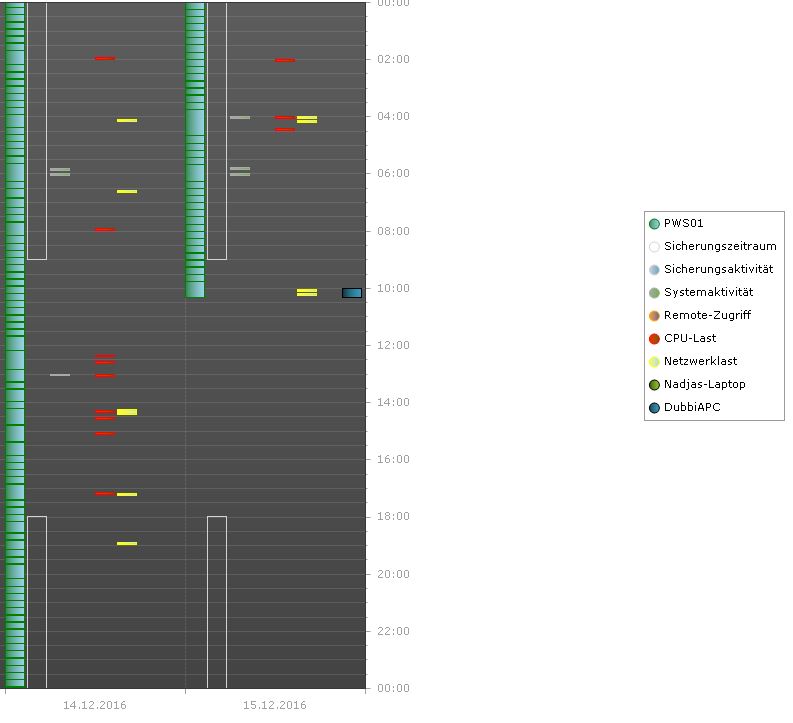Screen dimensions: 793x723
Task: Click the 02:00 red CPU marker on 14.12.2016
Action: pyautogui.click(x=105, y=58)
